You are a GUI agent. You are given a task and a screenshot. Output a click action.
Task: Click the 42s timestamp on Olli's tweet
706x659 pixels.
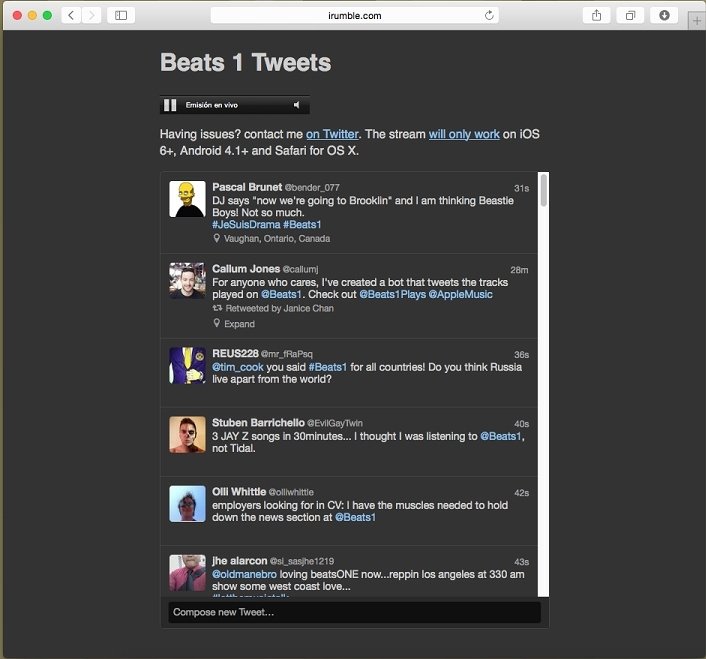[521, 493]
